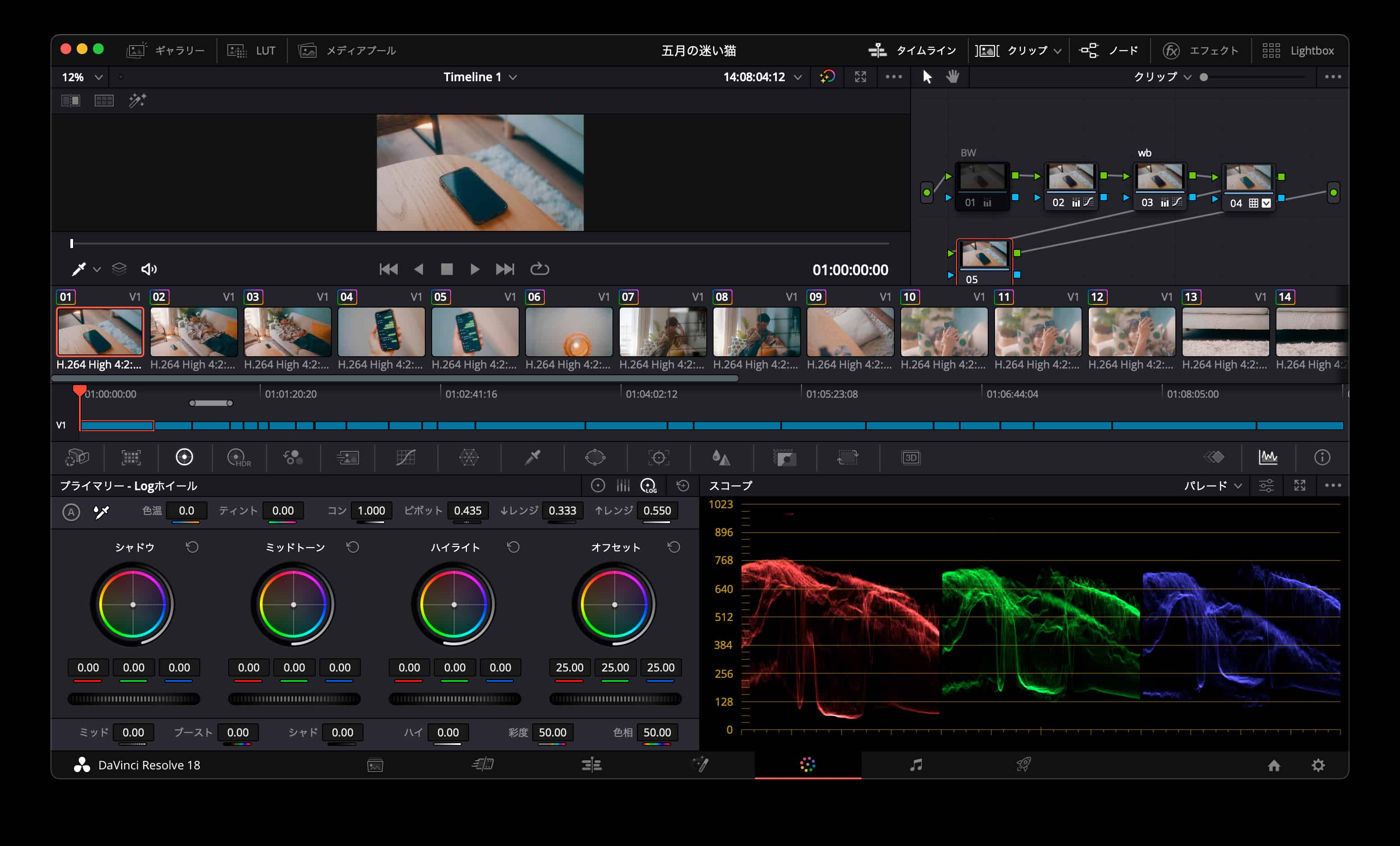Click the シャドウ master wheel slider
This screenshot has height=846, width=1400.
point(134,699)
